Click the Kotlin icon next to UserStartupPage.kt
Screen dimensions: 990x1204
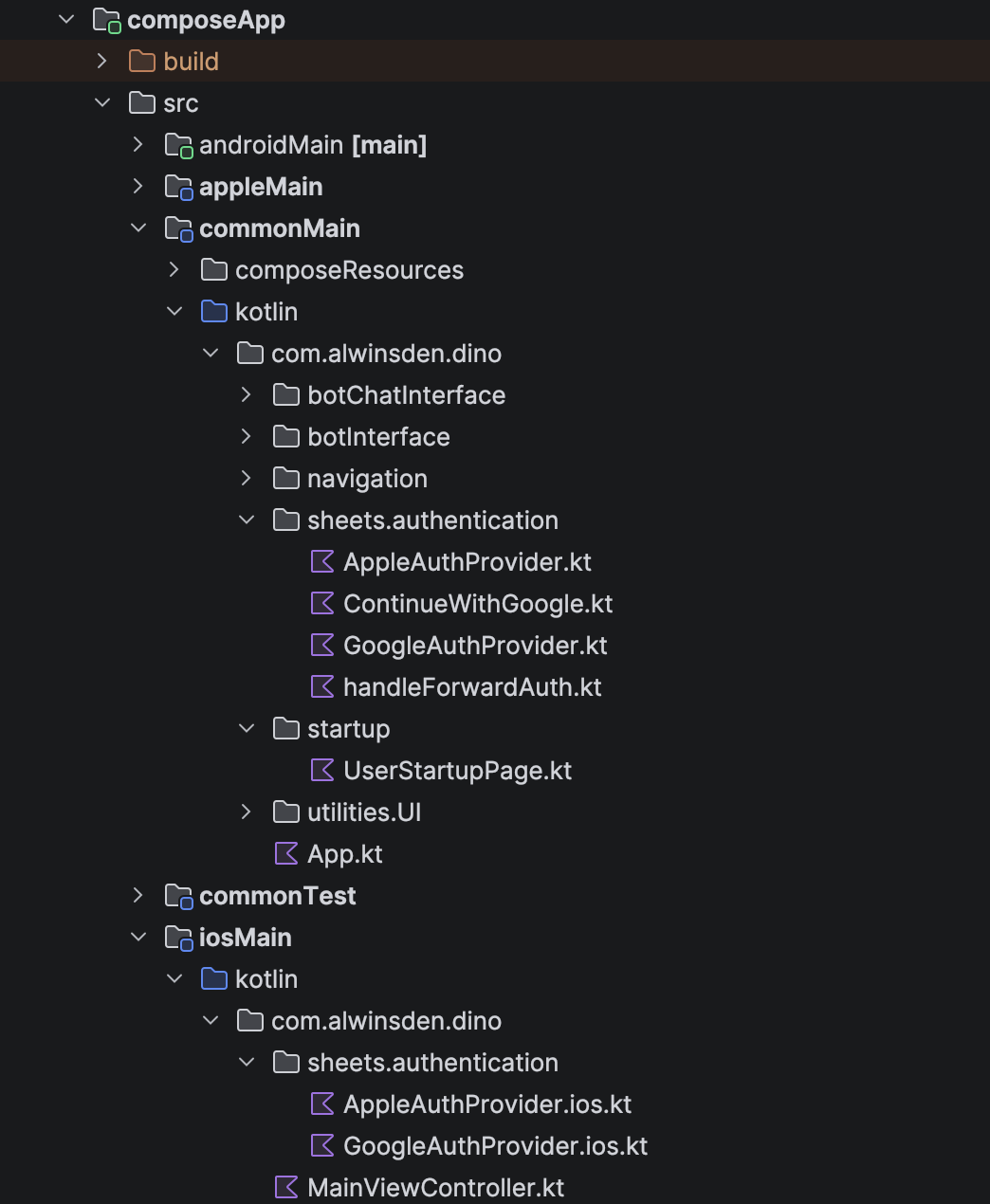321,770
